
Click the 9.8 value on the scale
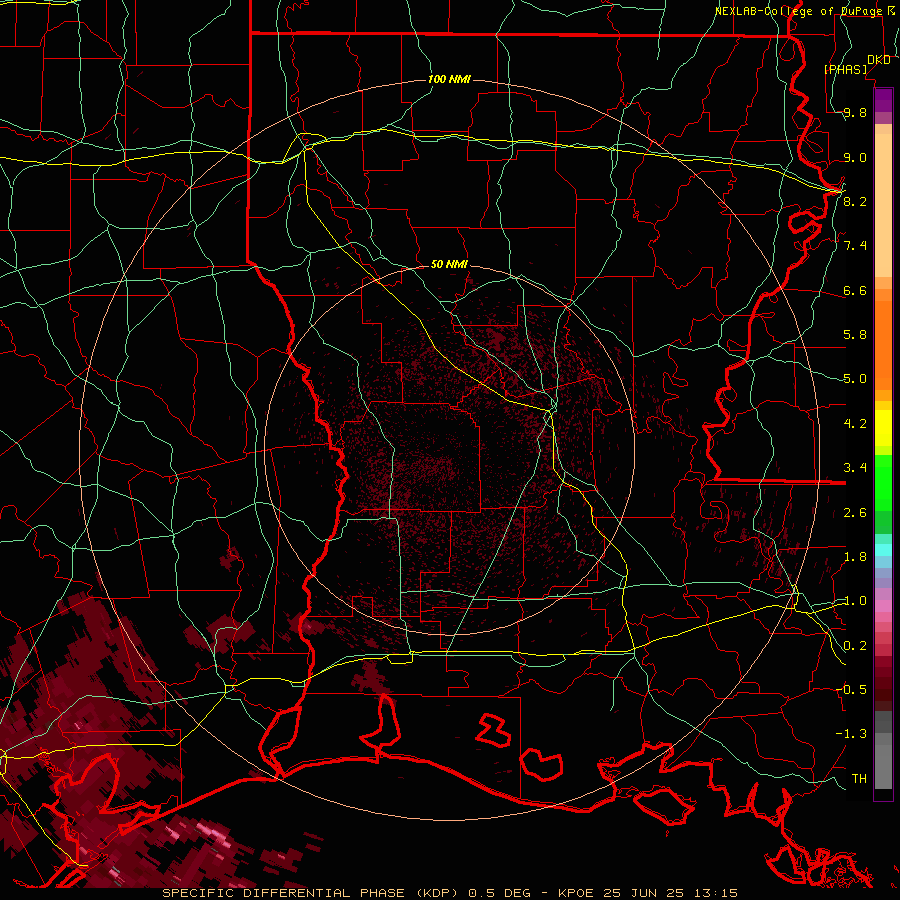855,112
